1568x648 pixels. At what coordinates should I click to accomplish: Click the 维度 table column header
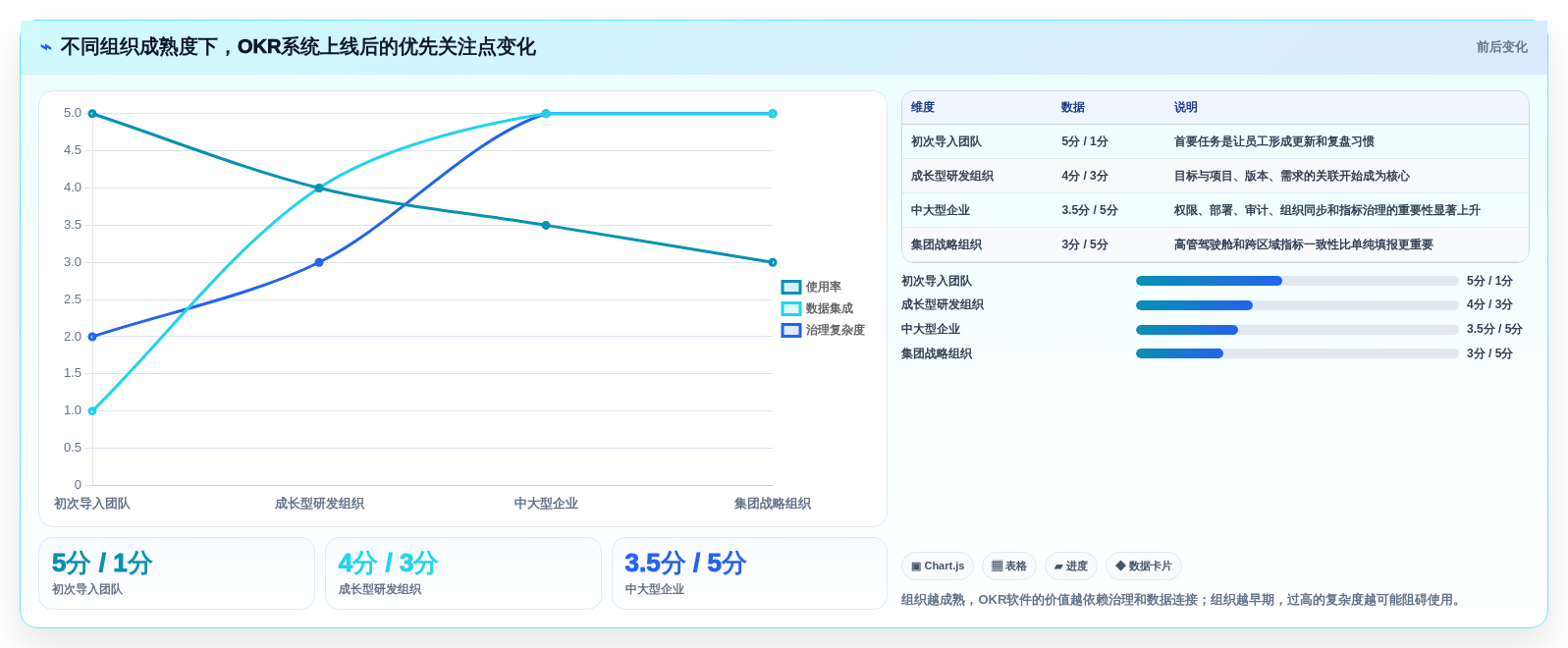923,108
